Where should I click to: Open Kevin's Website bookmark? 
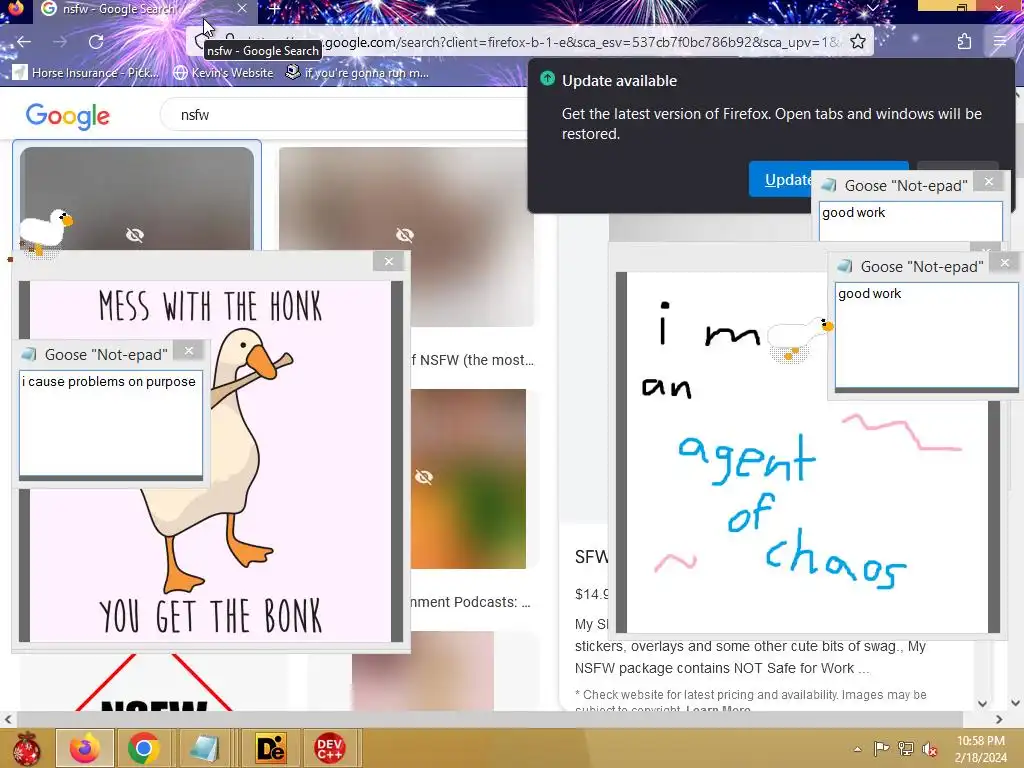coord(224,72)
